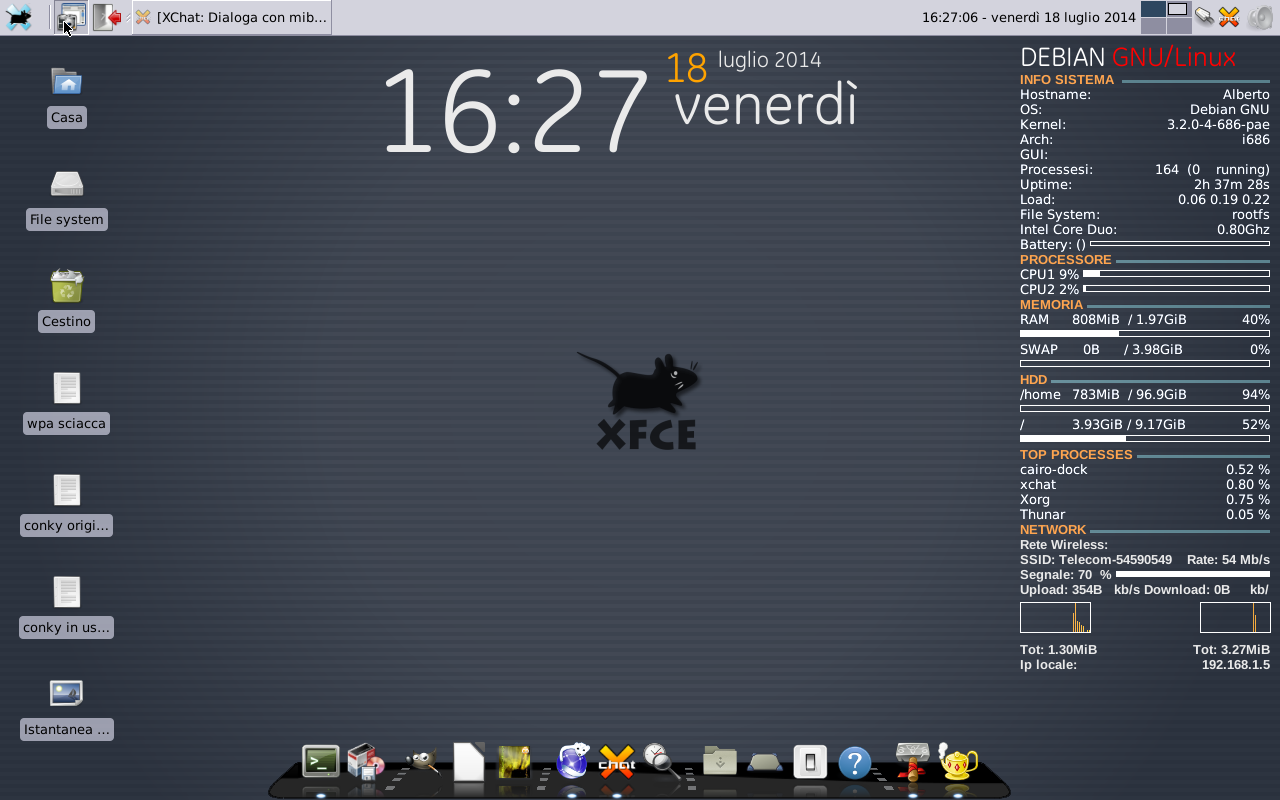The width and height of the screenshot is (1280, 800).
Task: Select the conky in us... document on desktop
Action: coord(67,606)
